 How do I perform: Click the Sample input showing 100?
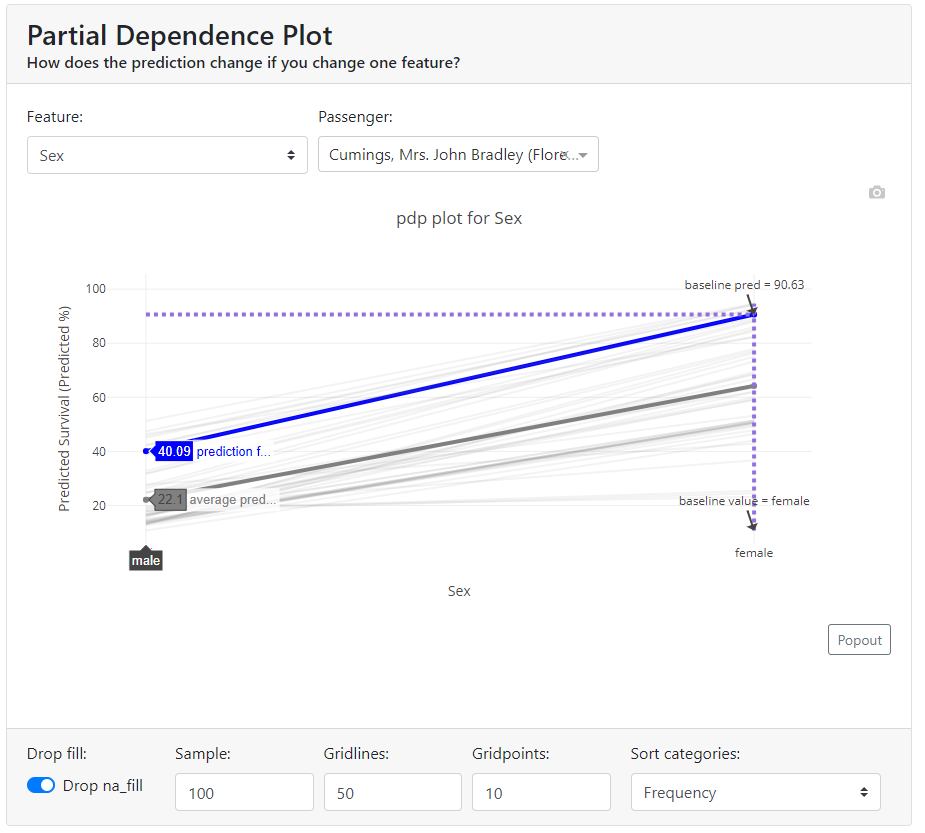(244, 791)
